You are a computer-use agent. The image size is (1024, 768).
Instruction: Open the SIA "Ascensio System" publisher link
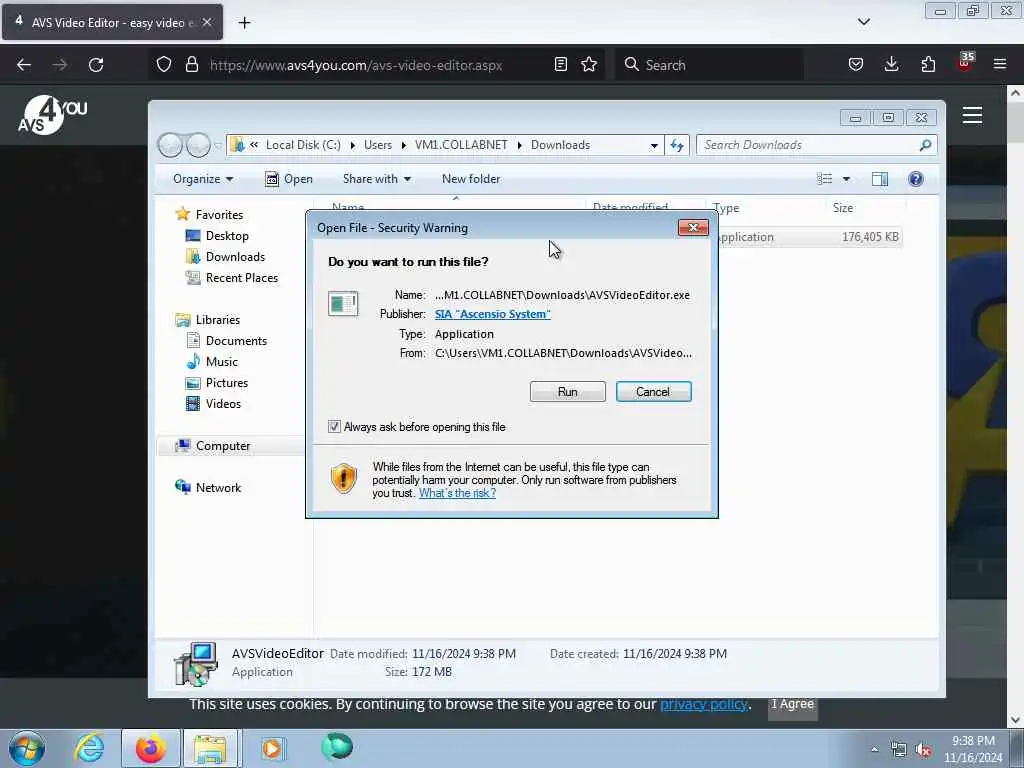[492, 314]
